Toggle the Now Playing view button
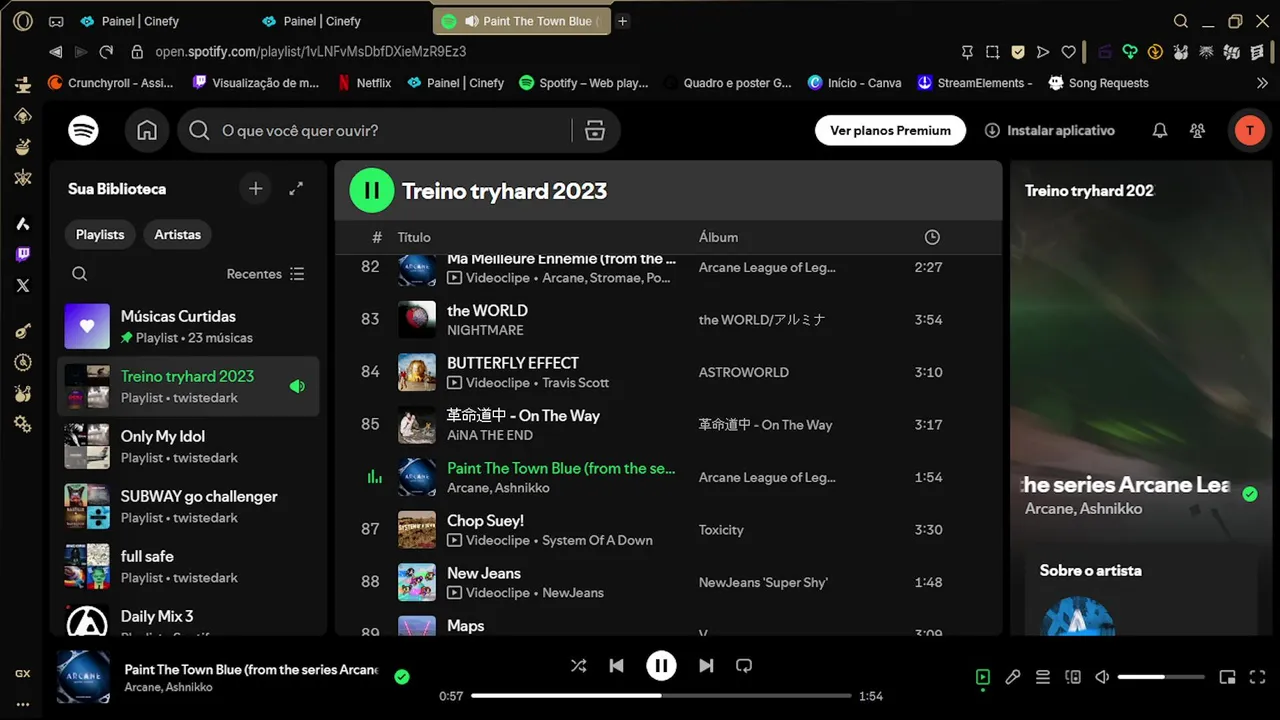 (982, 678)
